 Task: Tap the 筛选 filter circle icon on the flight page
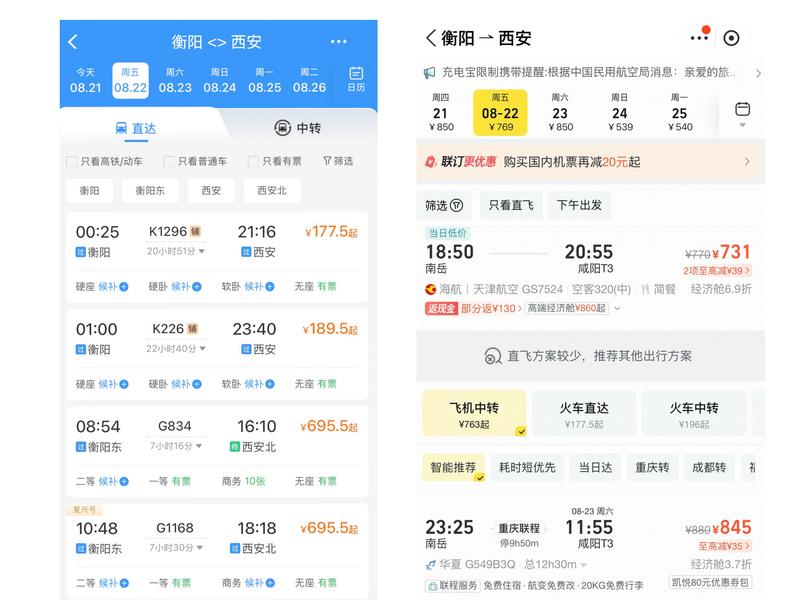tap(457, 205)
